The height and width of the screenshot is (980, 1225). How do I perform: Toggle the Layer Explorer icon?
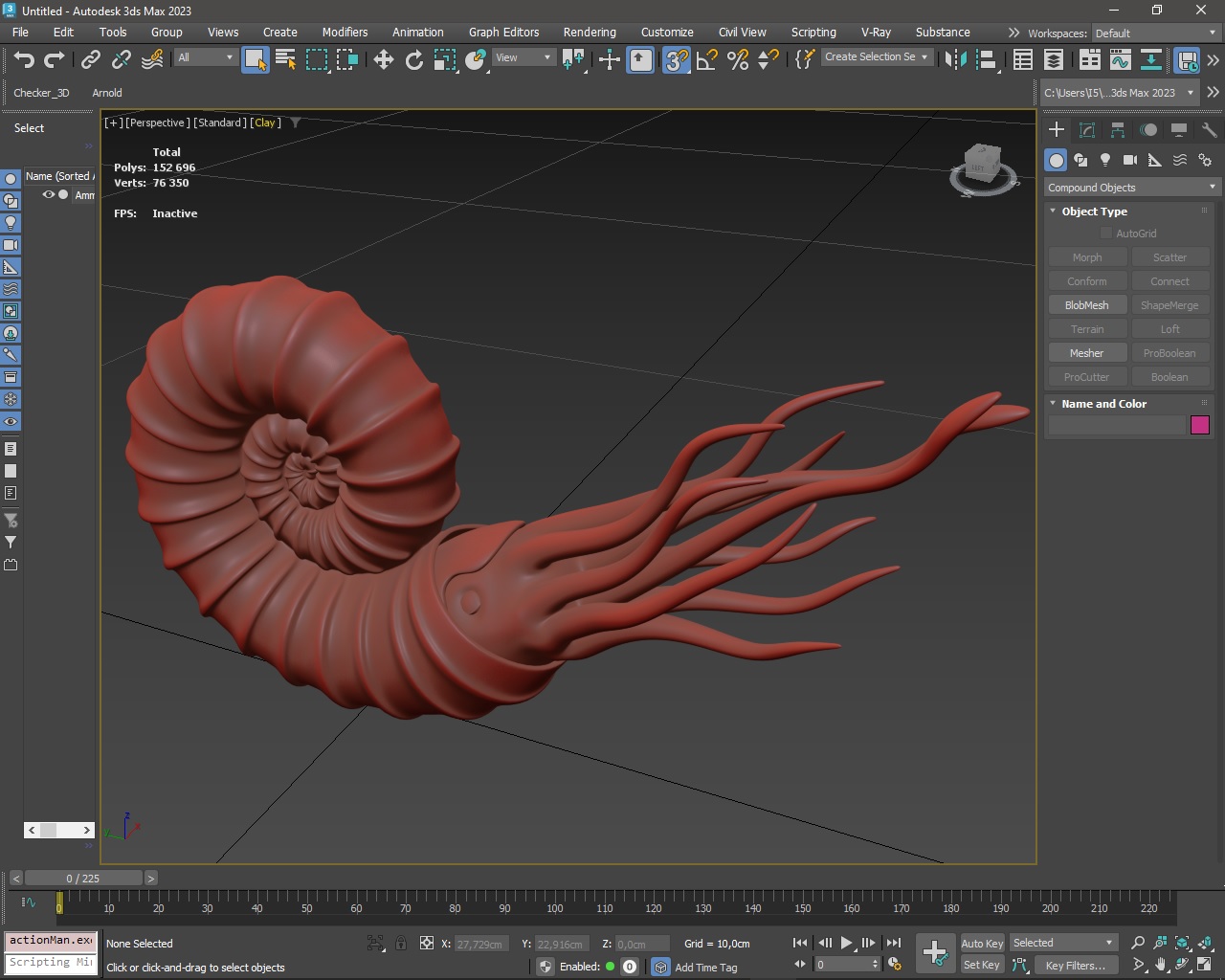(1054, 59)
